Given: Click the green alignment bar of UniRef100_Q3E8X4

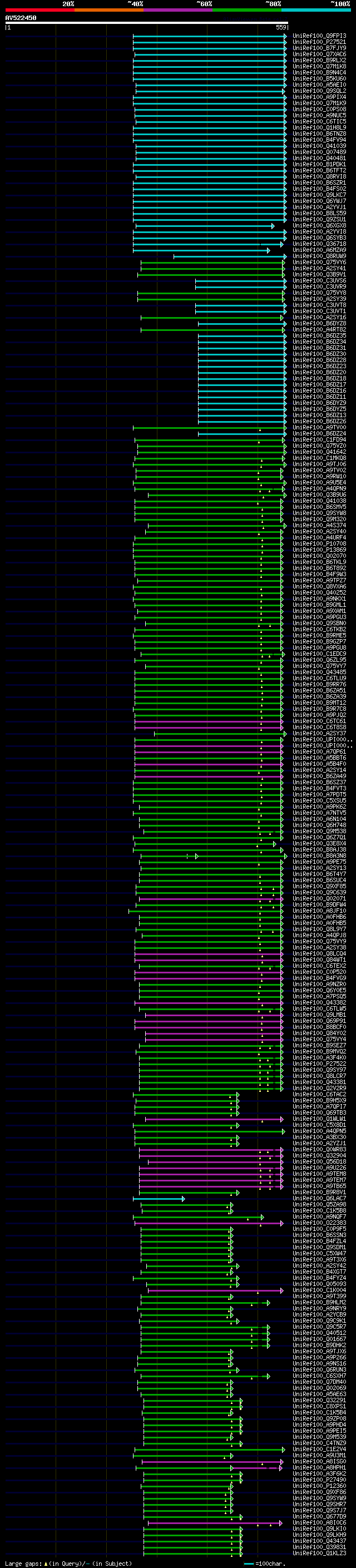Looking at the screenshot, I should coord(205,844).
